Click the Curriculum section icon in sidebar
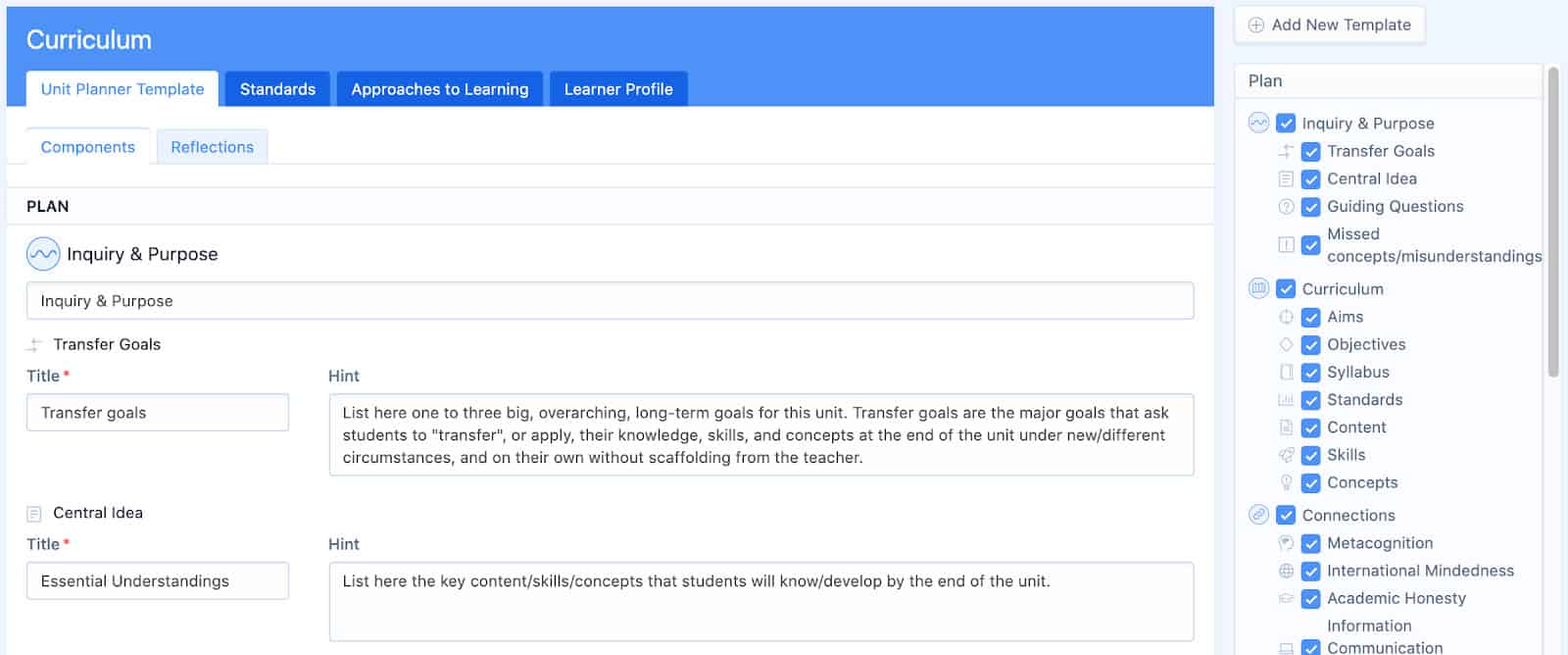Screen dimensions: 1568x655 coord(1258,288)
